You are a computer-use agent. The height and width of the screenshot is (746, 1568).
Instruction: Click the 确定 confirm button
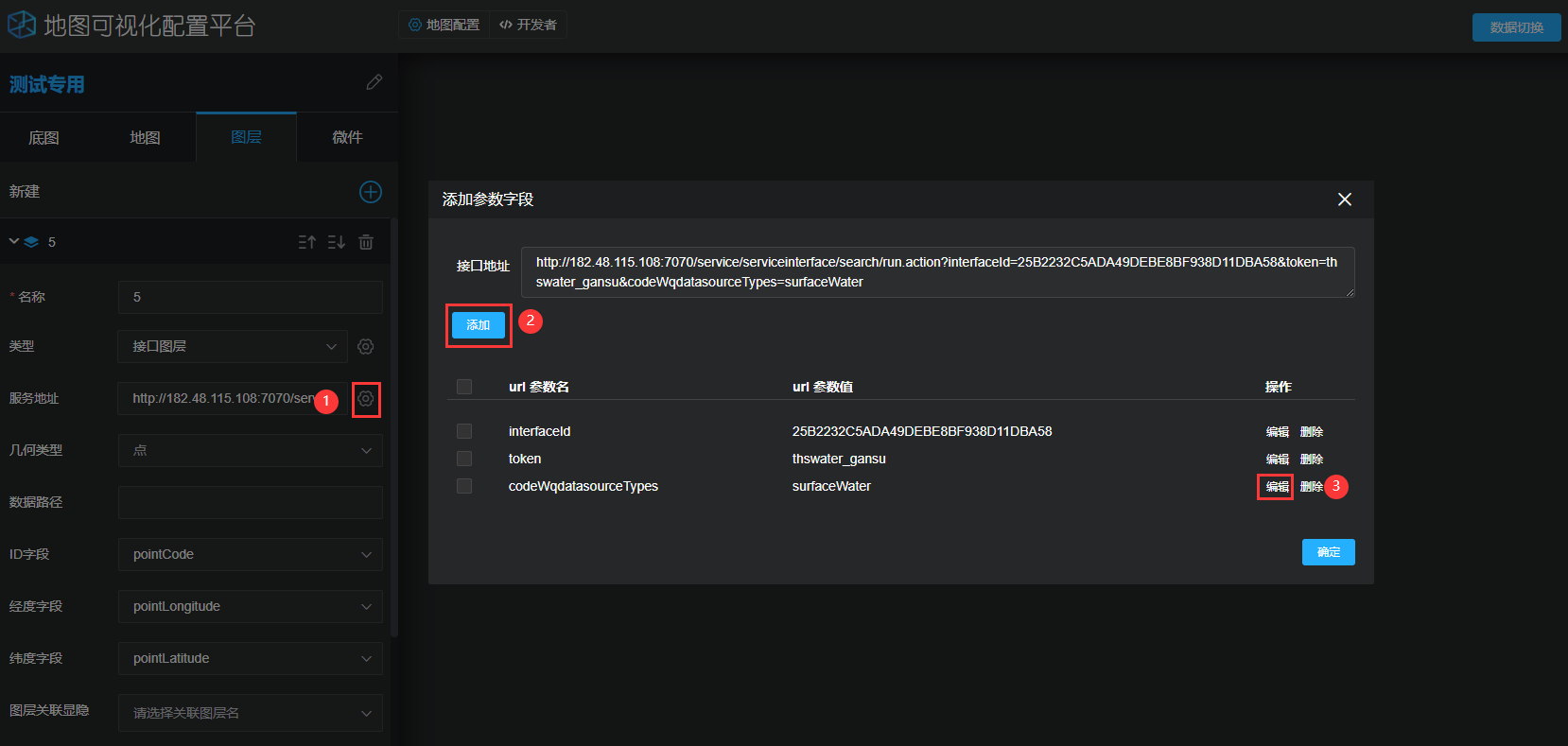[1329, 552]
